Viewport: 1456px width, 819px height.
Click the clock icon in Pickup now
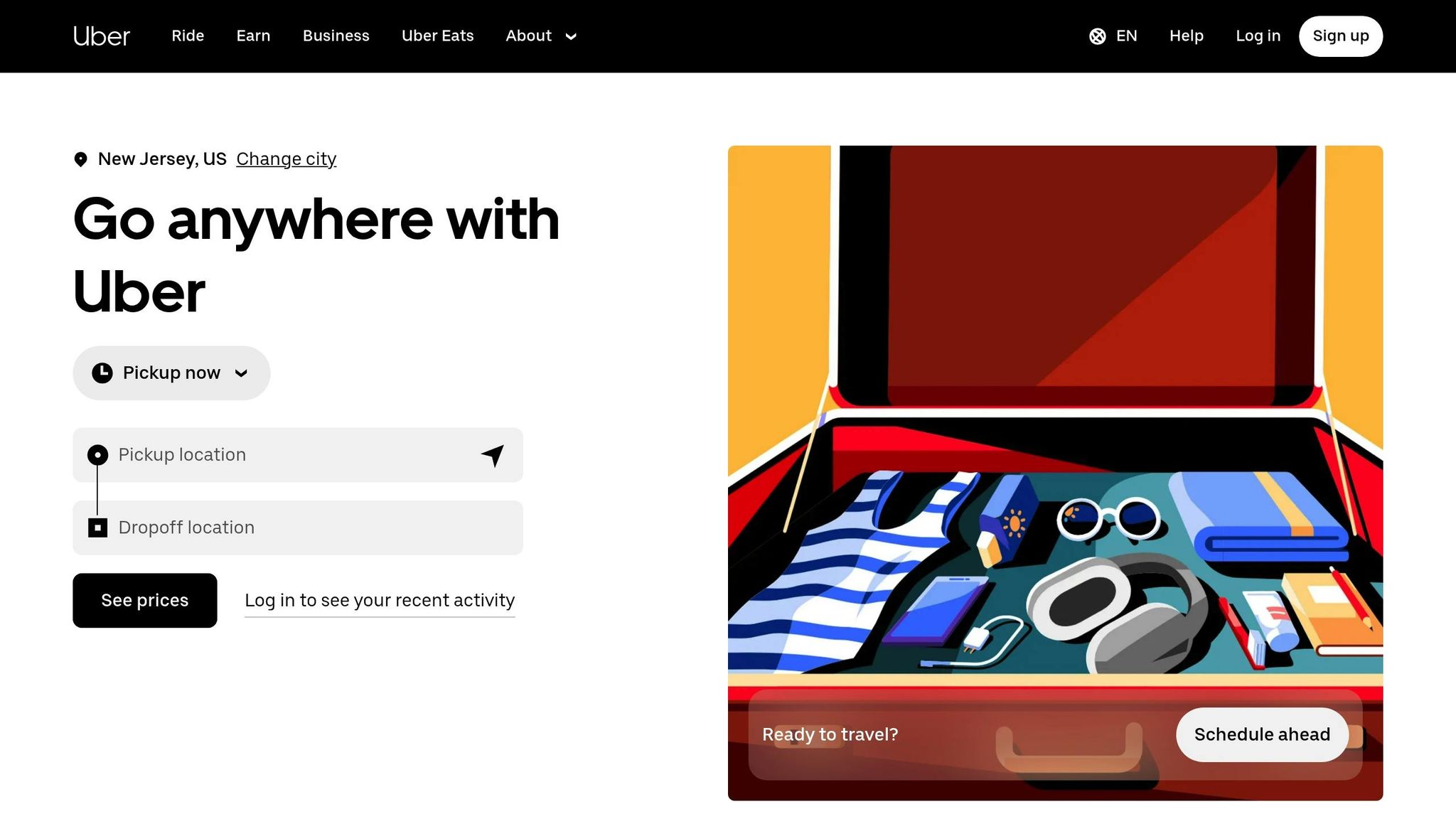coord(102,373)
